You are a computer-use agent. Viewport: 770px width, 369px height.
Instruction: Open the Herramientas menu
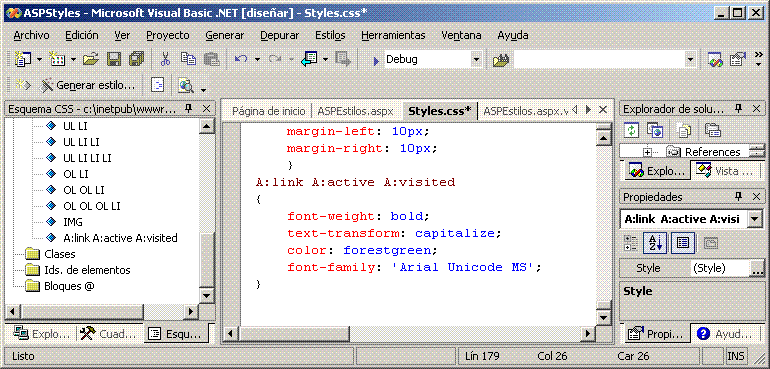pos(393,35)
